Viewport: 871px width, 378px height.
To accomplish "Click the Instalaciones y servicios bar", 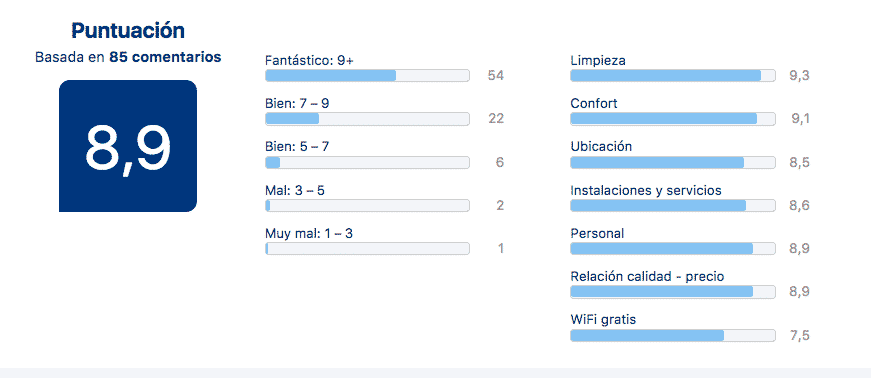I will 673,206.
